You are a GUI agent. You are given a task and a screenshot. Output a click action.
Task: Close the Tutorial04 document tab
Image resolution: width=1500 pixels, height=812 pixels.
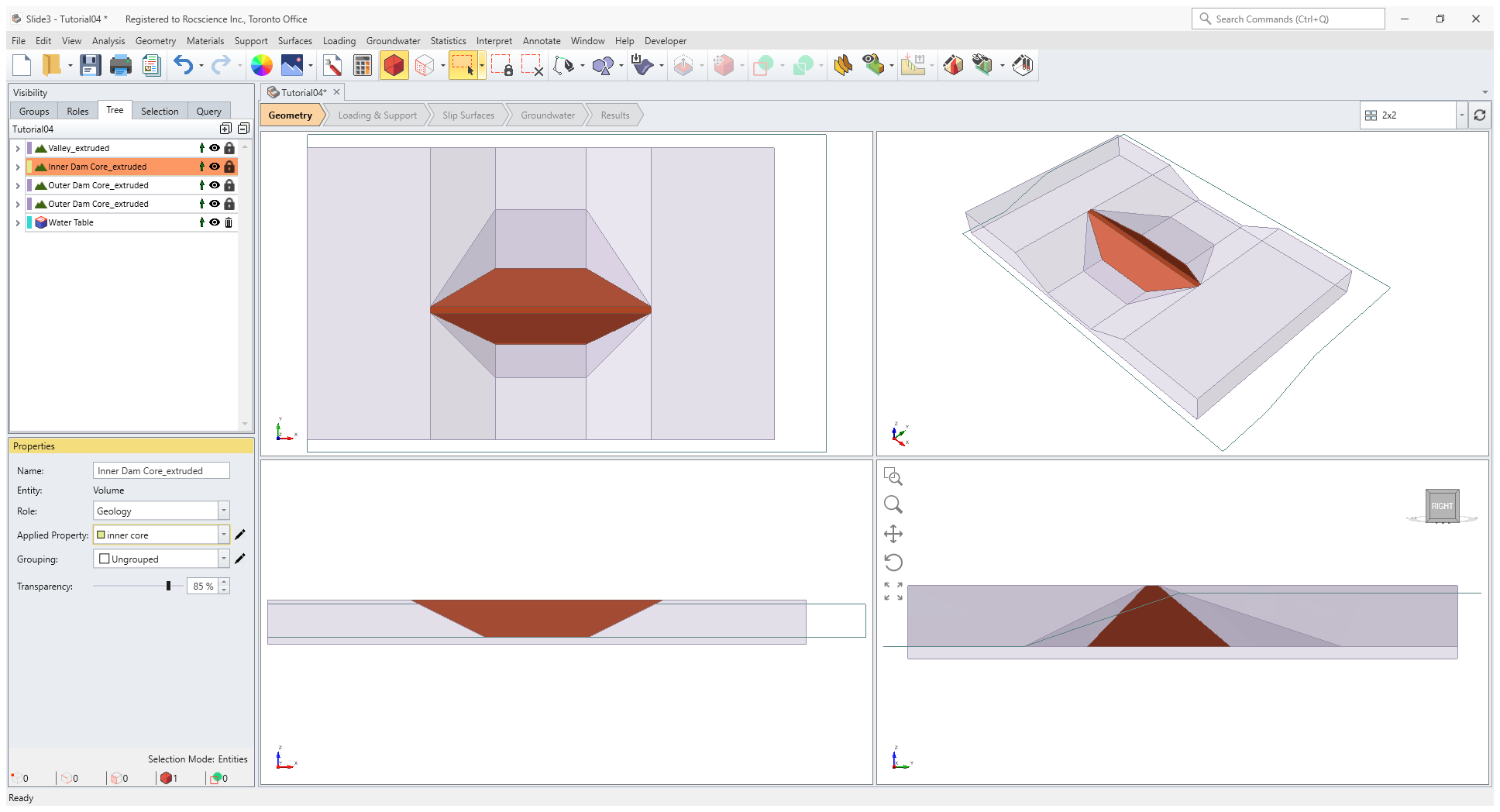(x=337, y=92)
